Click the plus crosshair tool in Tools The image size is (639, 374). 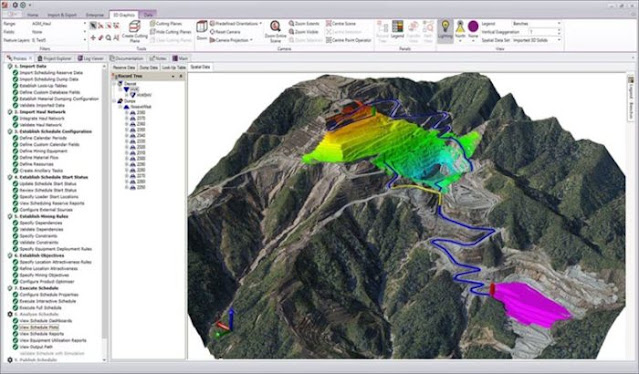coord(93,38)
